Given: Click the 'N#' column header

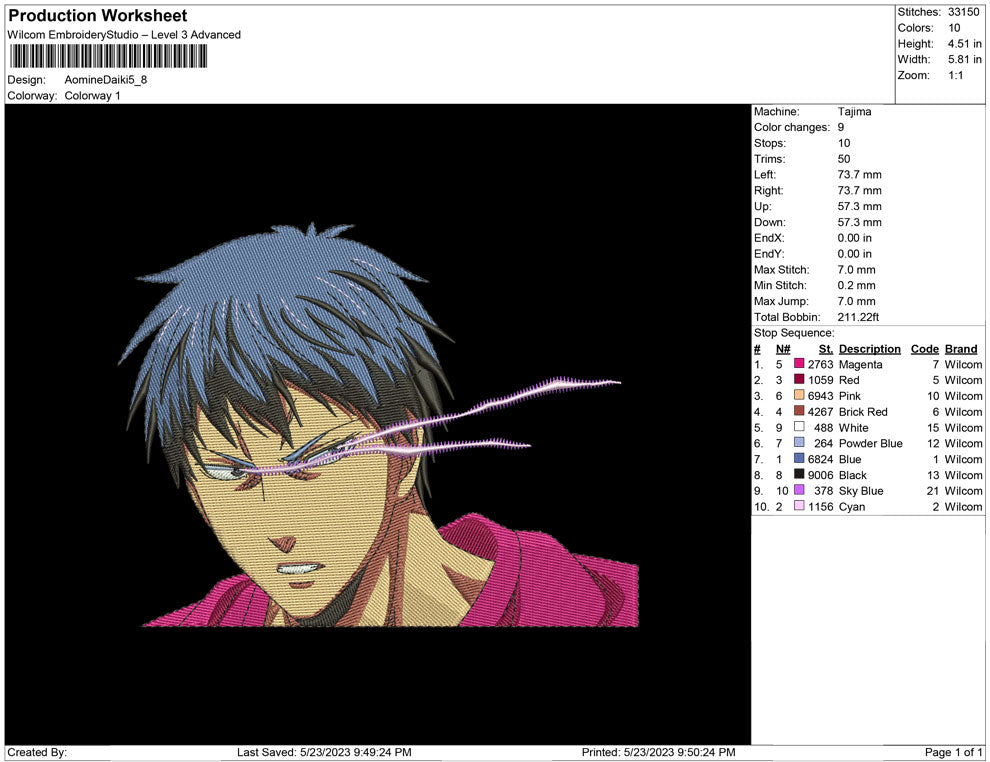Looking at the screenshot, I should [x=783, y=349].
